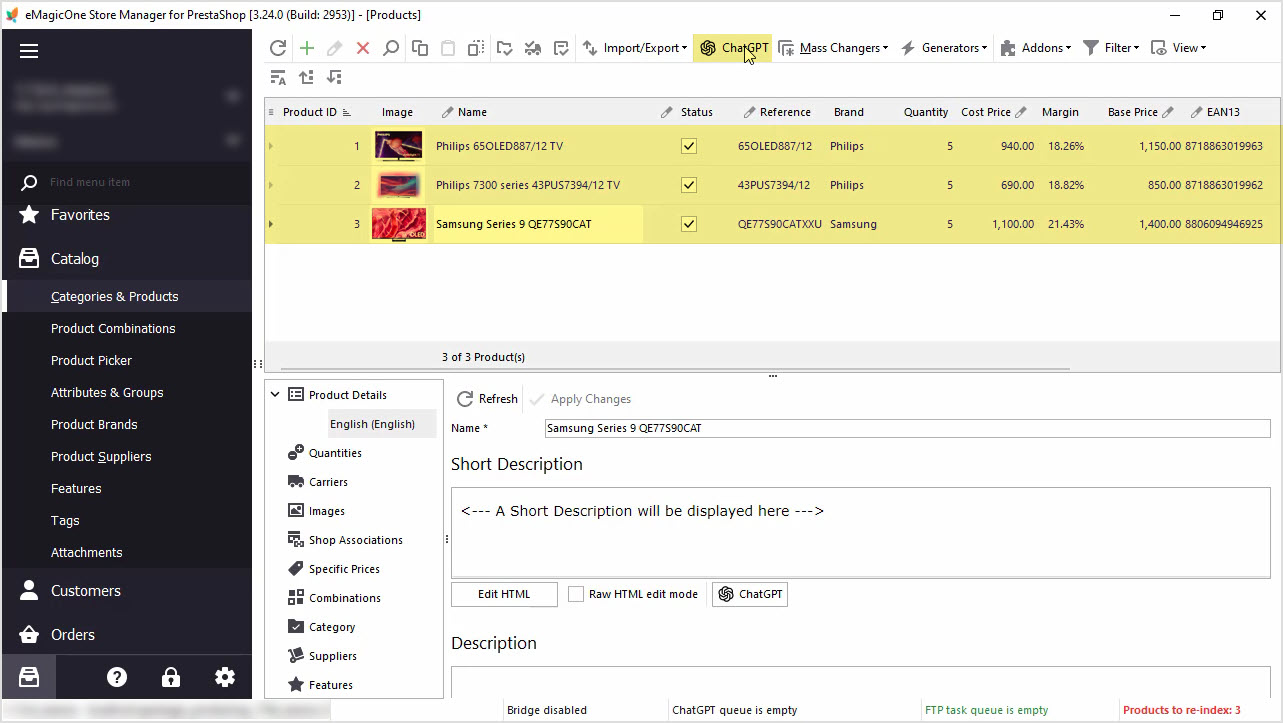Open the Addons dropdown
The height and width of the screenshot is (723, 1283).
(x=1035, y=48)
